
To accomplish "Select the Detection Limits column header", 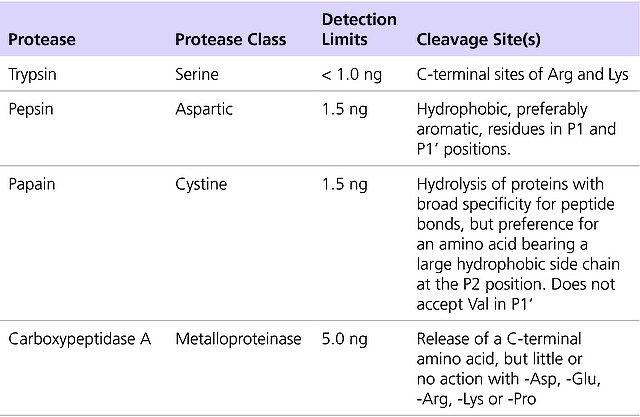I will click(359, 30).
